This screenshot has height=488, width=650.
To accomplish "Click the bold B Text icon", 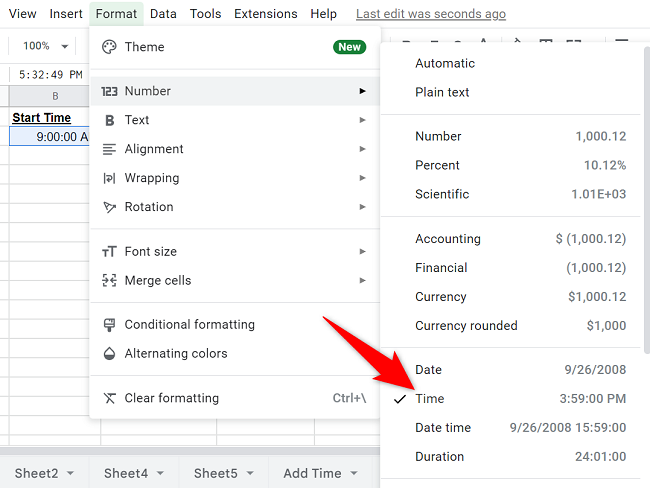I will [110, 120].
